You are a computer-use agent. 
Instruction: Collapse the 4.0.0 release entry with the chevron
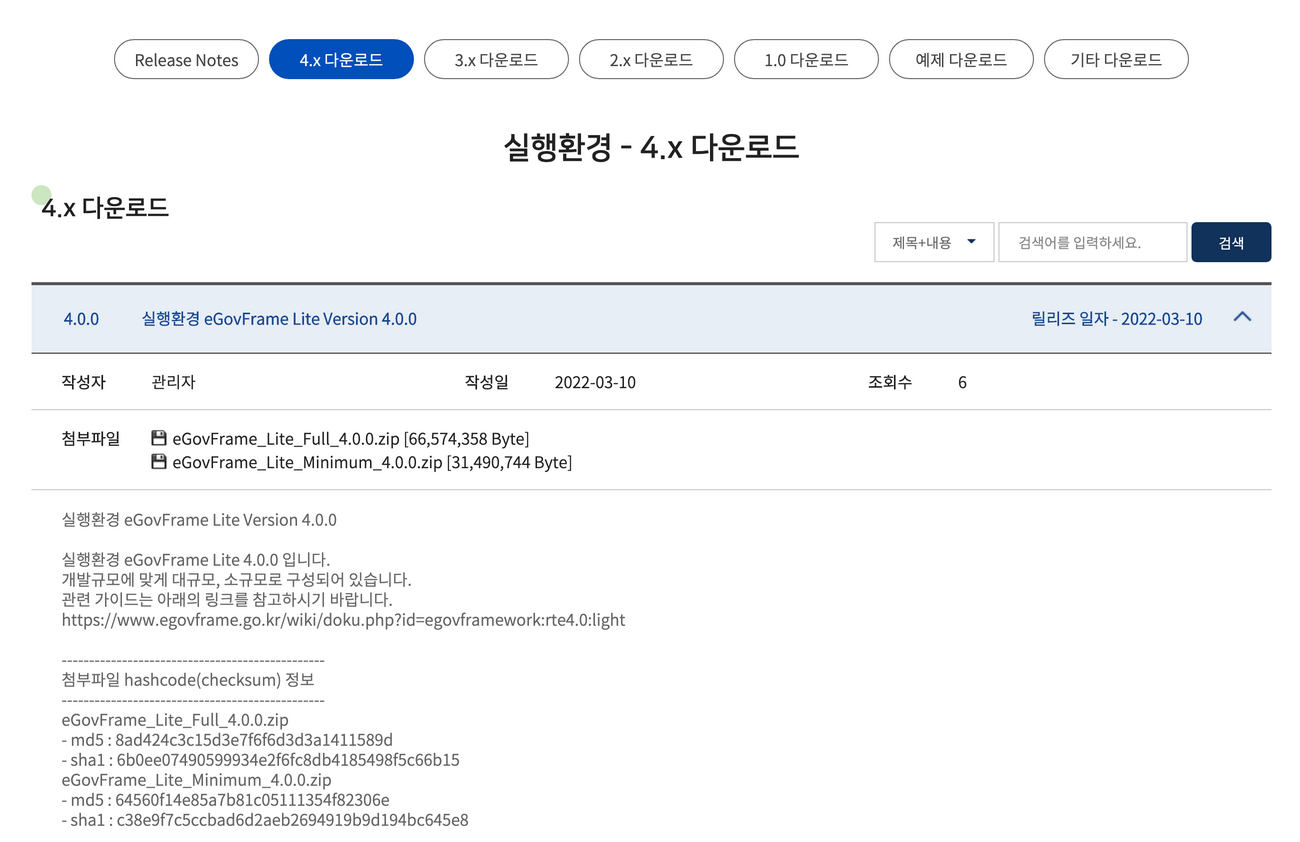(1242, 317)
